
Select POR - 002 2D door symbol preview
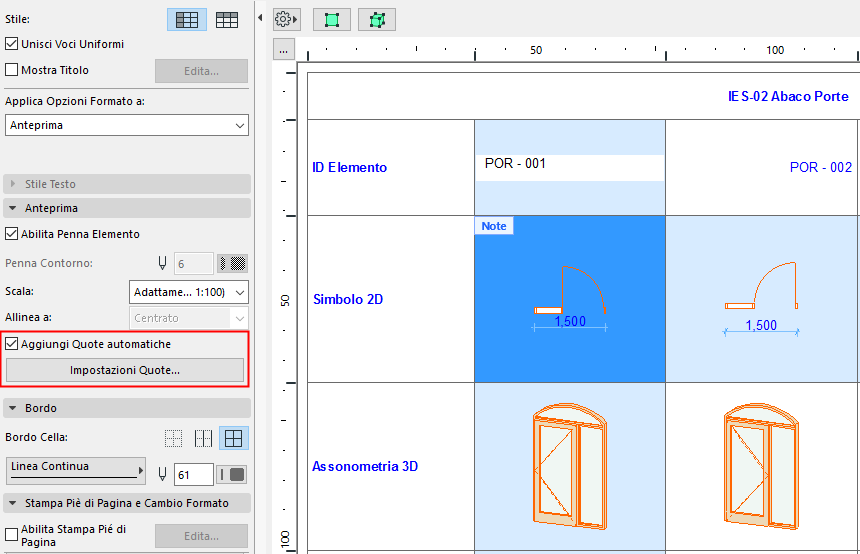point(762,299)
